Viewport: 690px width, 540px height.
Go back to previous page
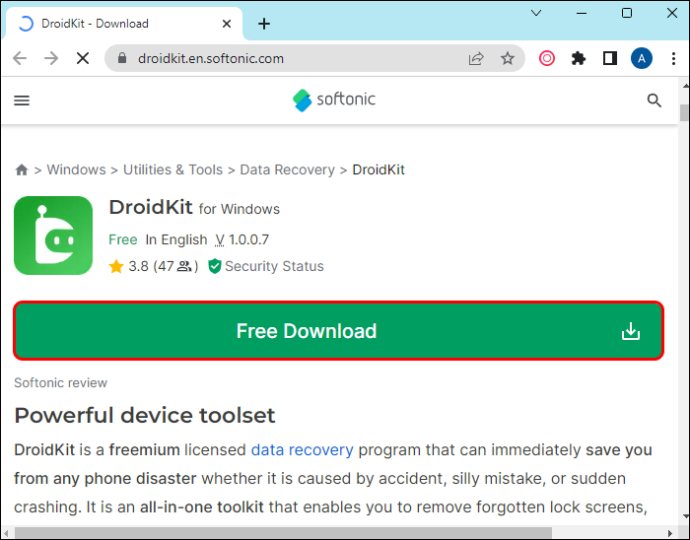20,58
